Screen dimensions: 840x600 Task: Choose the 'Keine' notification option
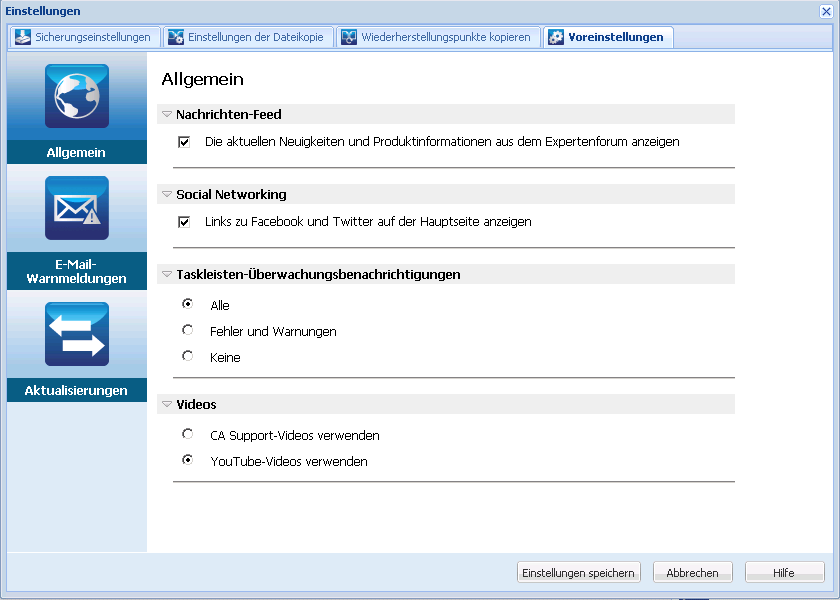tap(187, 356)
